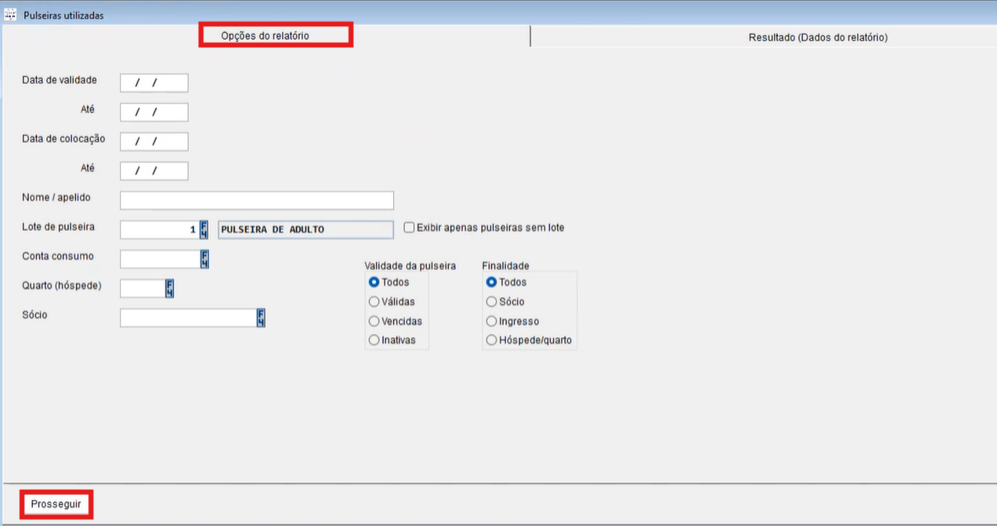Click the F4 lookup icon beside Conta consumo

tap(204, 259)
